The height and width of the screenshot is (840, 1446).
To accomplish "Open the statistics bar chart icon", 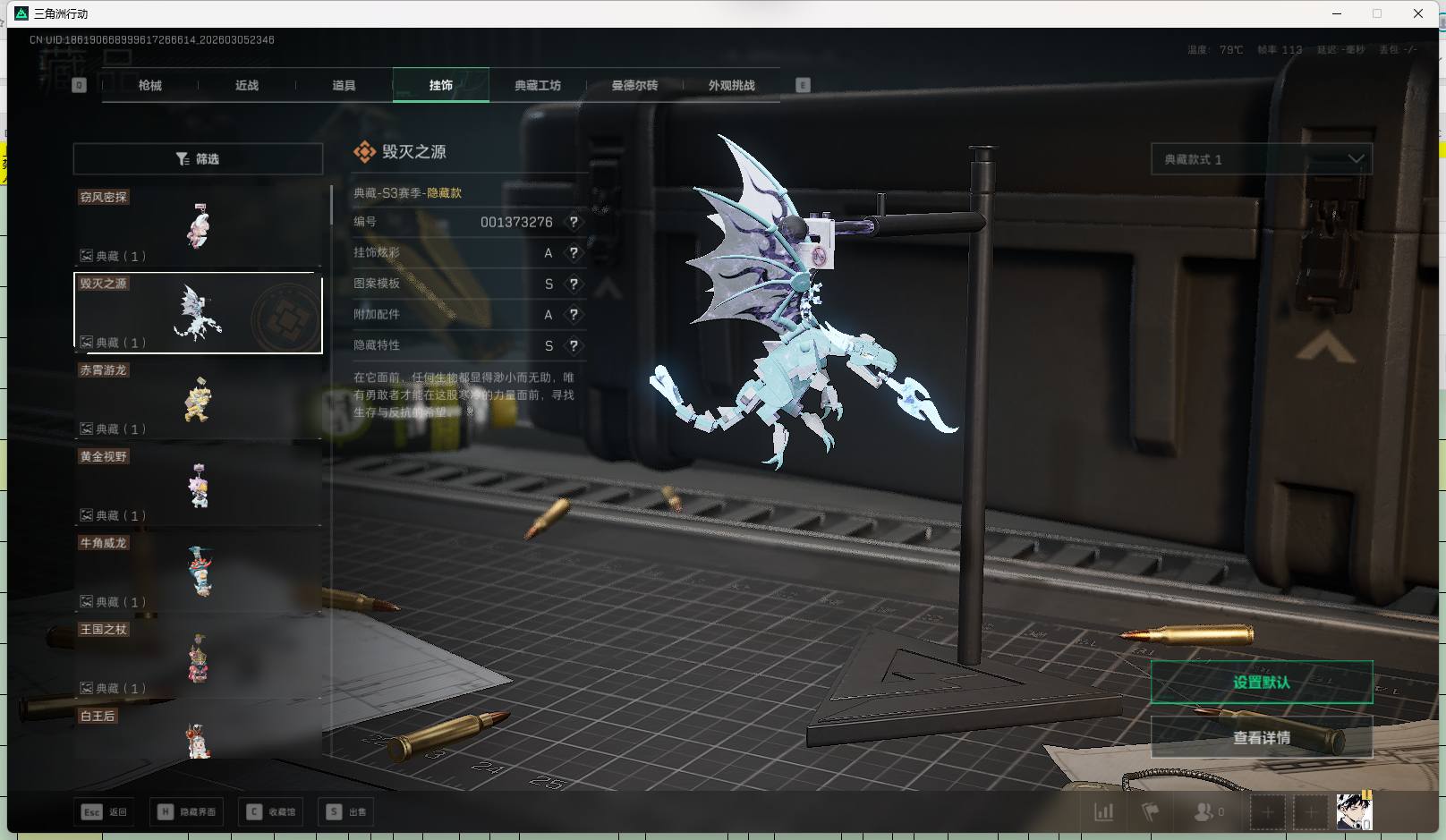I will 1104,812.
